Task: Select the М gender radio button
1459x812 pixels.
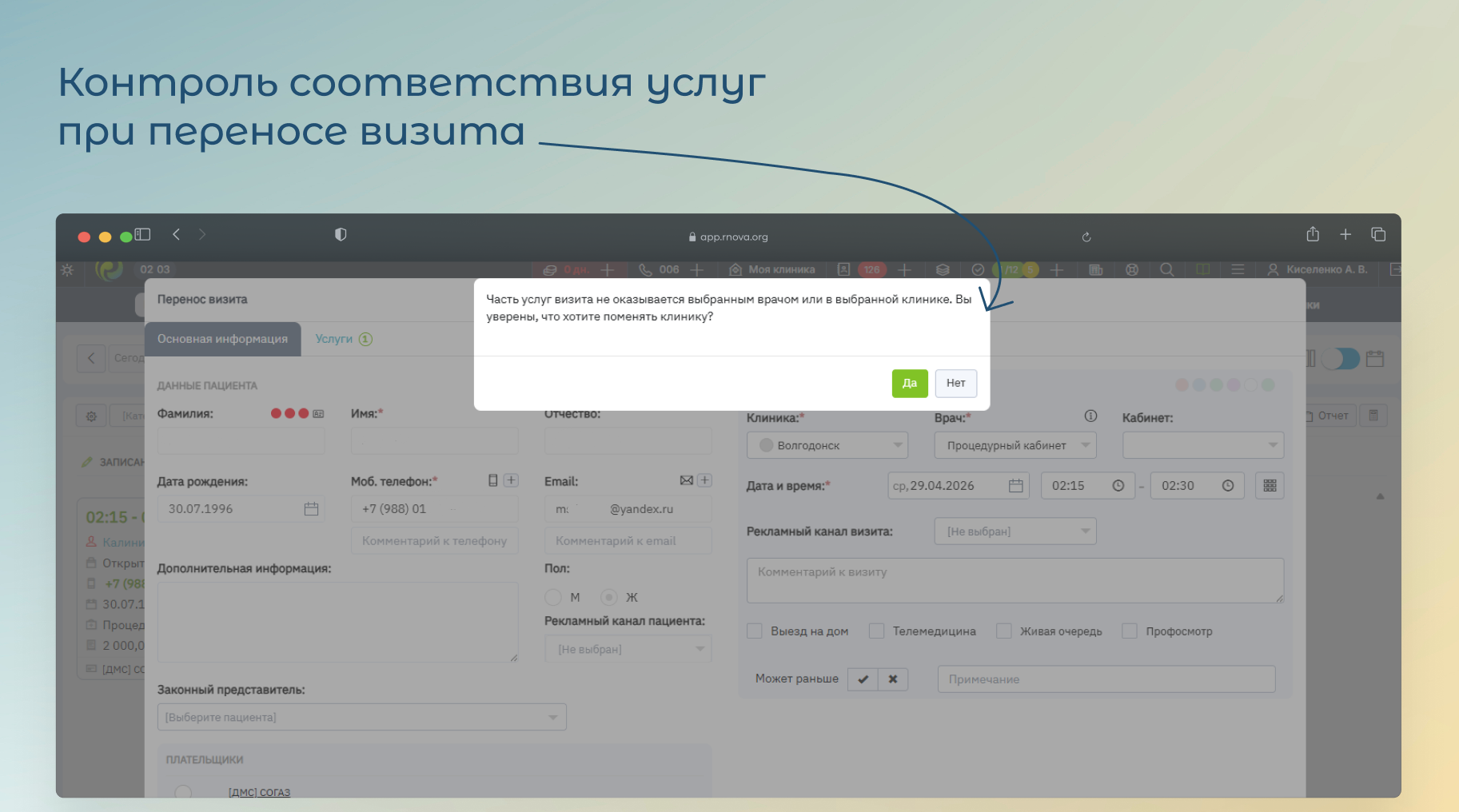Action: [552, 597]
